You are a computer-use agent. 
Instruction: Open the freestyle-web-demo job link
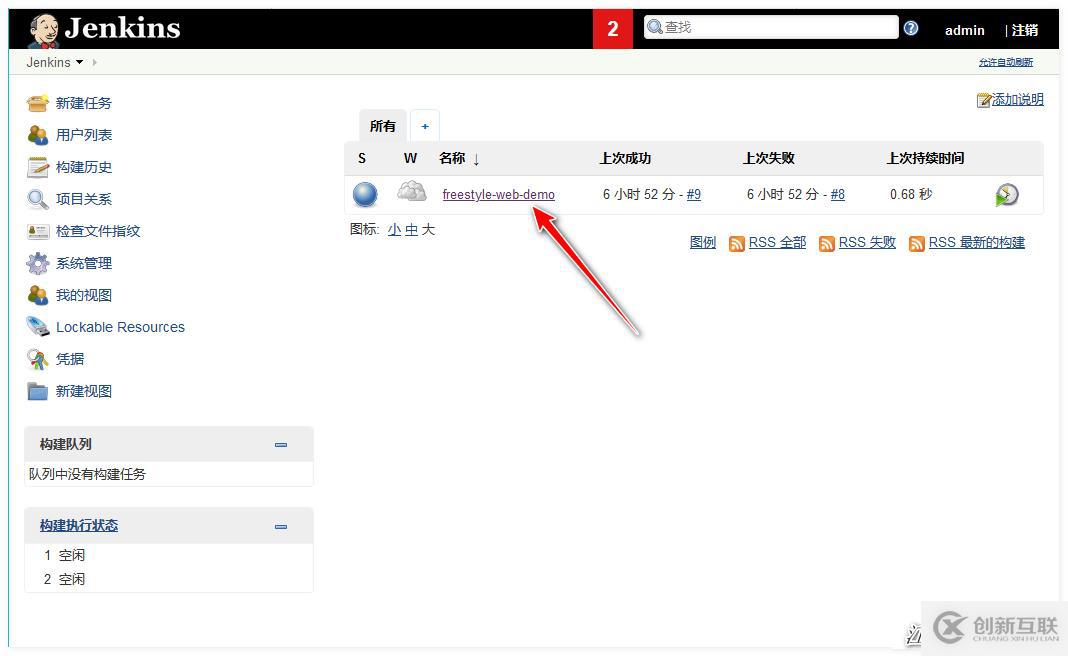point(499,194)
